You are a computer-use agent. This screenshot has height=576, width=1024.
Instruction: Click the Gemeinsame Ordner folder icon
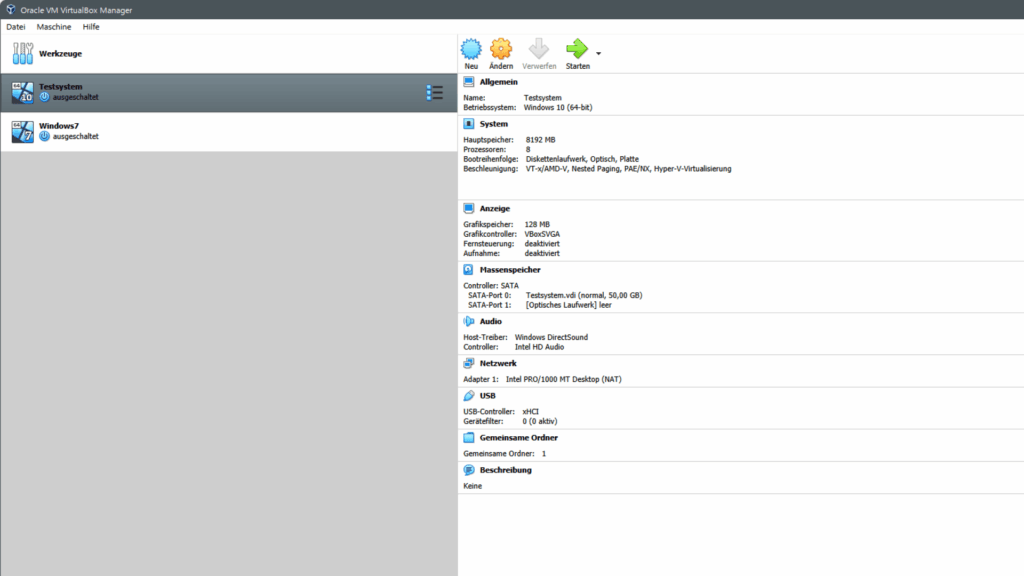click(x=469, y=438)
